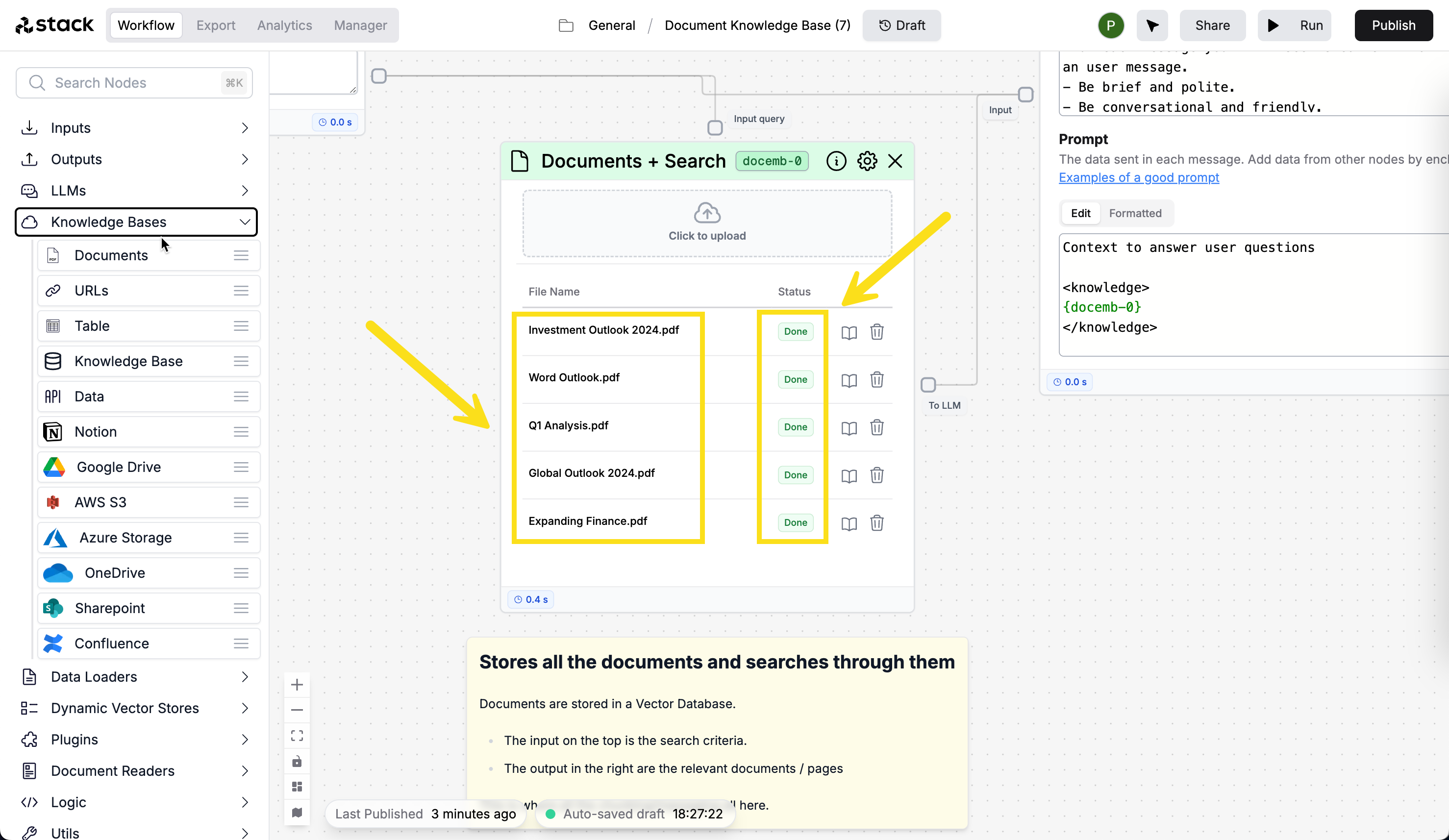Click the Edit tab in the prompt panel
The width and height of the screenshot is (1449, 840).
coord(1081,213)
